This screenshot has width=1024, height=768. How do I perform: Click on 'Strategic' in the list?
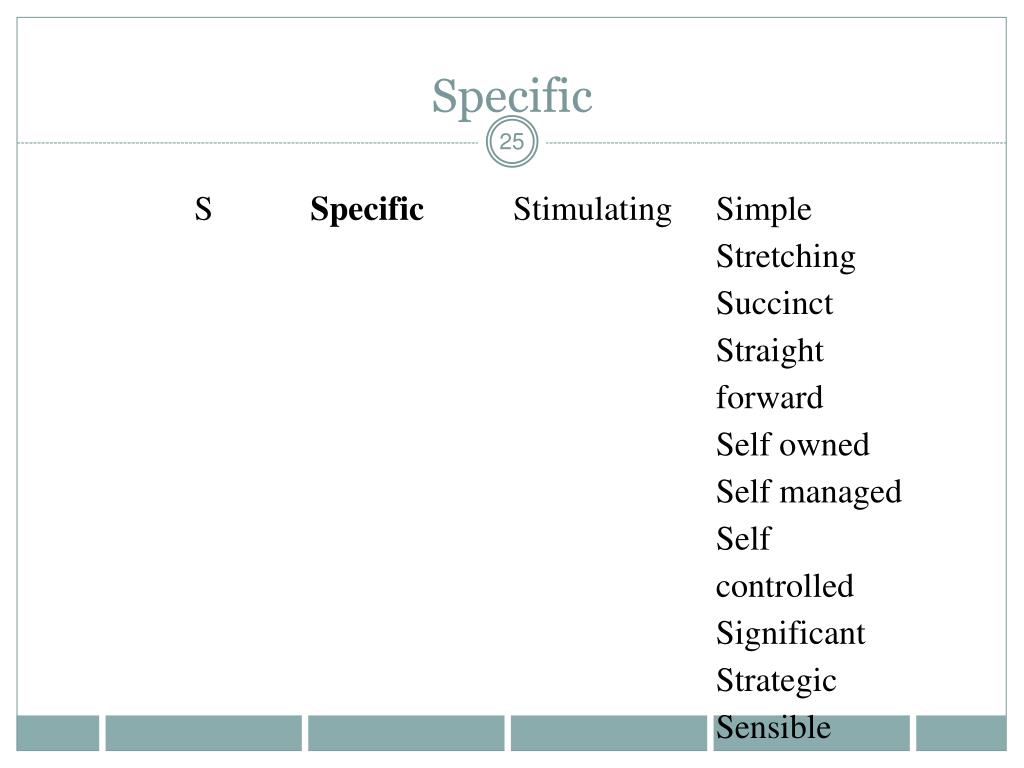pyautogui.click(x=776, y=681)
